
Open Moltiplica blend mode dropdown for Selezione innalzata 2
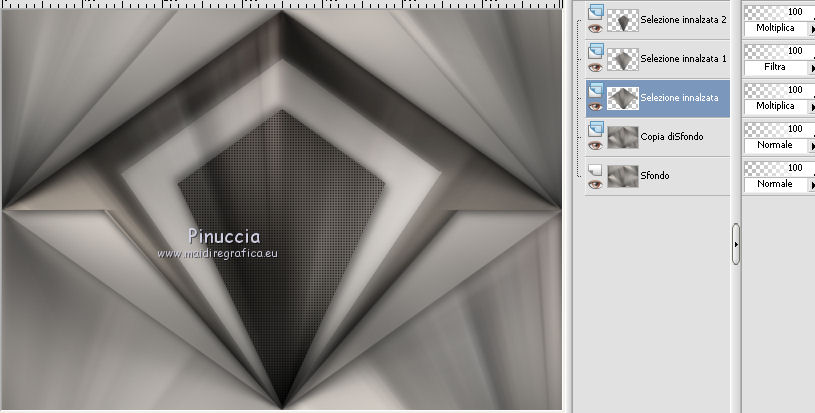click(775, 28)
